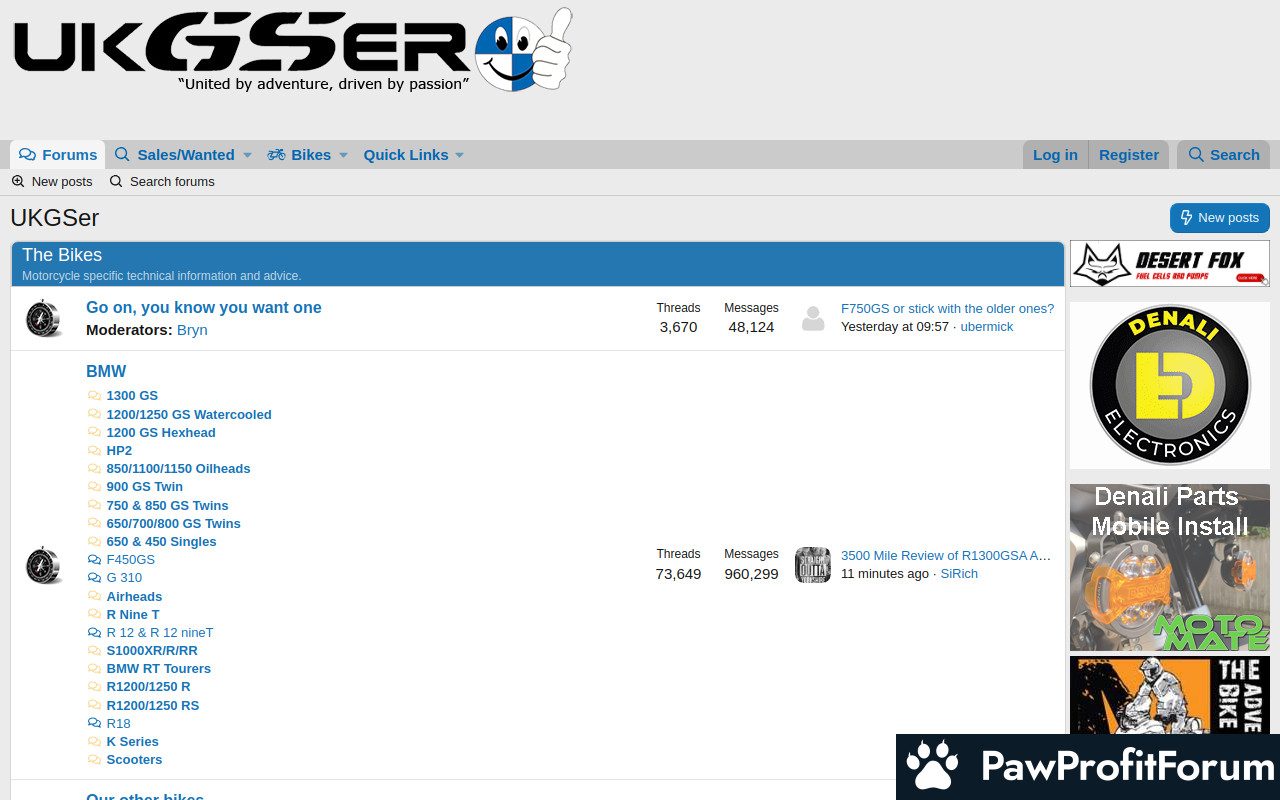Image resolution: width=1280 pixels, height=800 pixels.
Task: Open the R 12 & R 12 nineT subforum
Action: click(160, 633)
